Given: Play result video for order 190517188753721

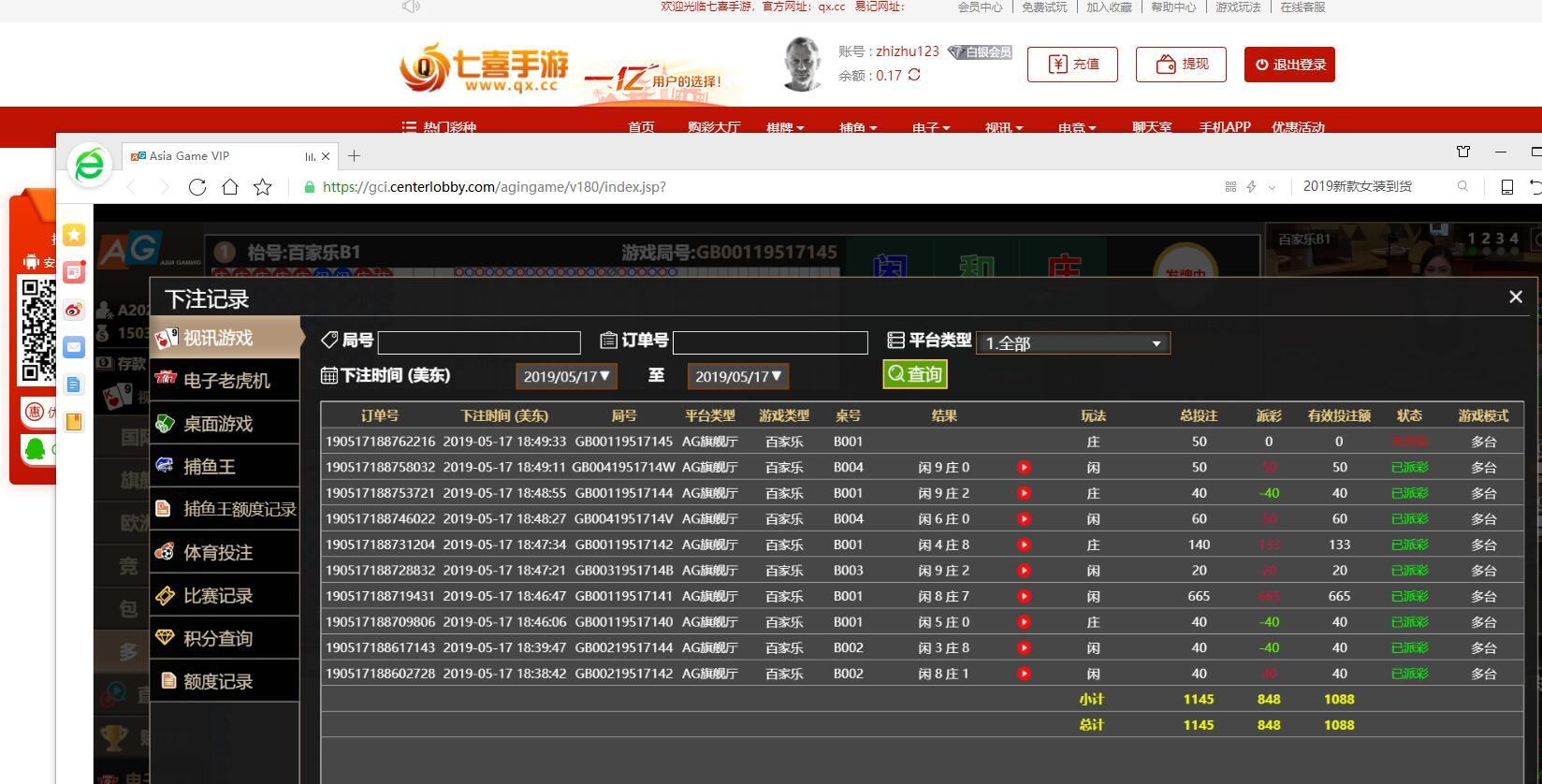Looking at the screenshot, I should [1024, 493].
